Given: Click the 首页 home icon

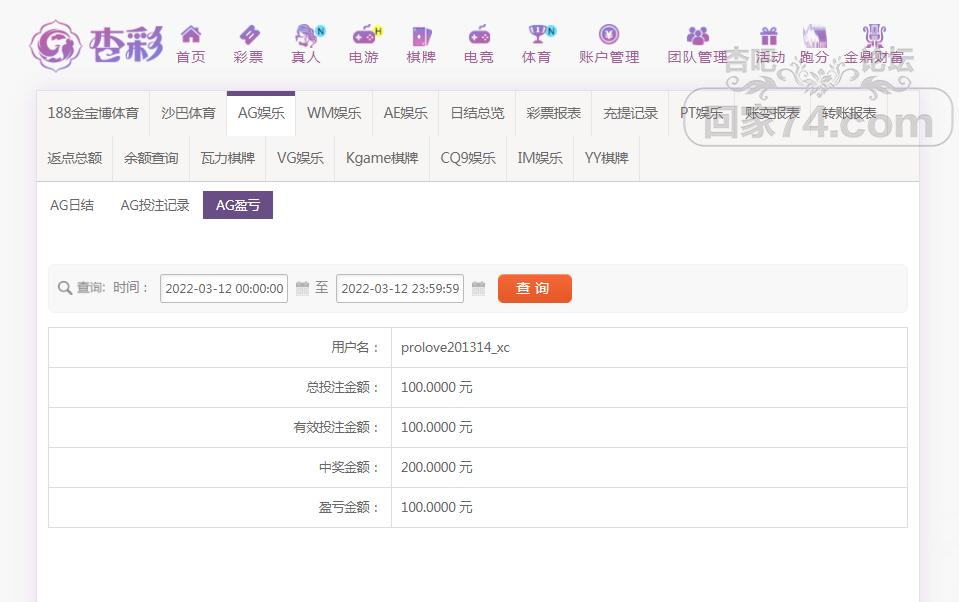Looking at the screenshot, I should [190, 36].
